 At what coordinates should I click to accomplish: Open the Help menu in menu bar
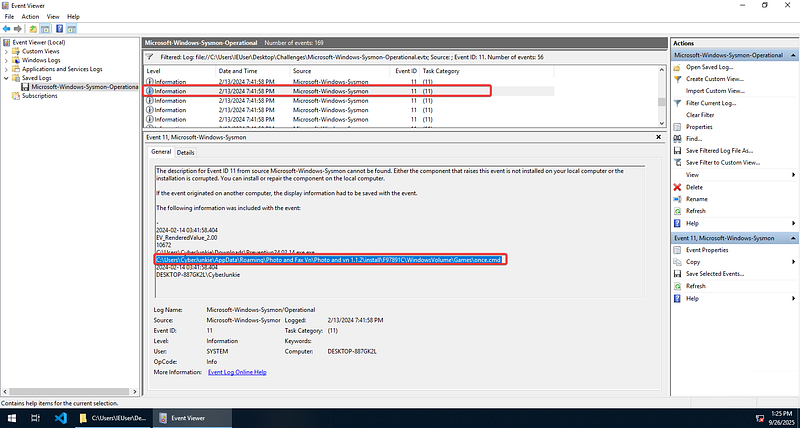coord(73,17)
